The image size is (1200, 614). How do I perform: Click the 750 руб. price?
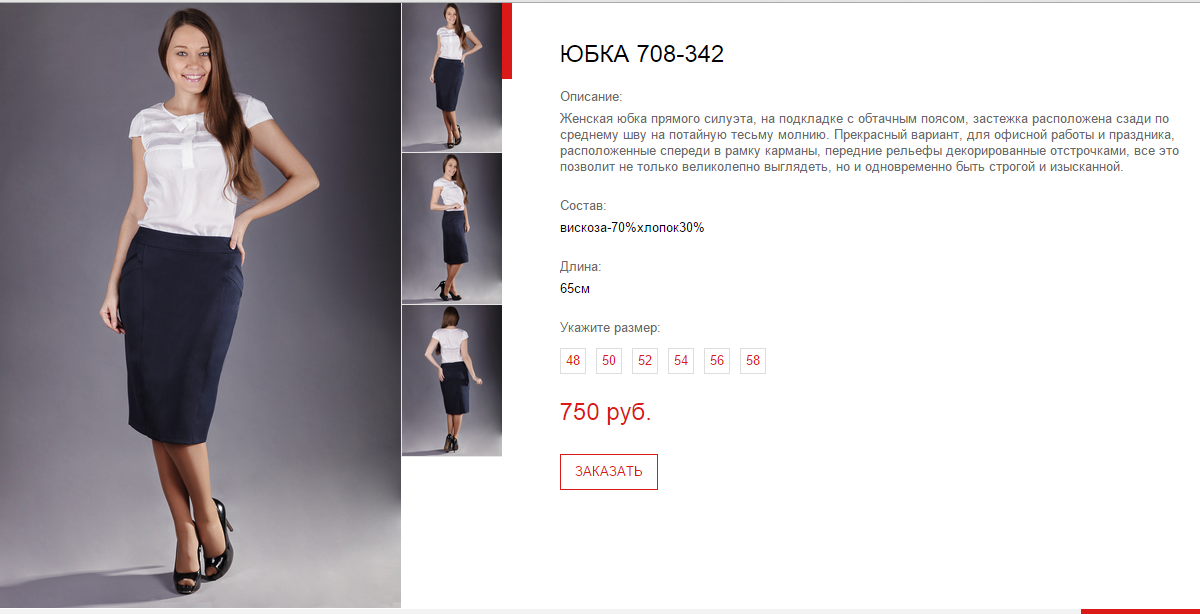606,411
